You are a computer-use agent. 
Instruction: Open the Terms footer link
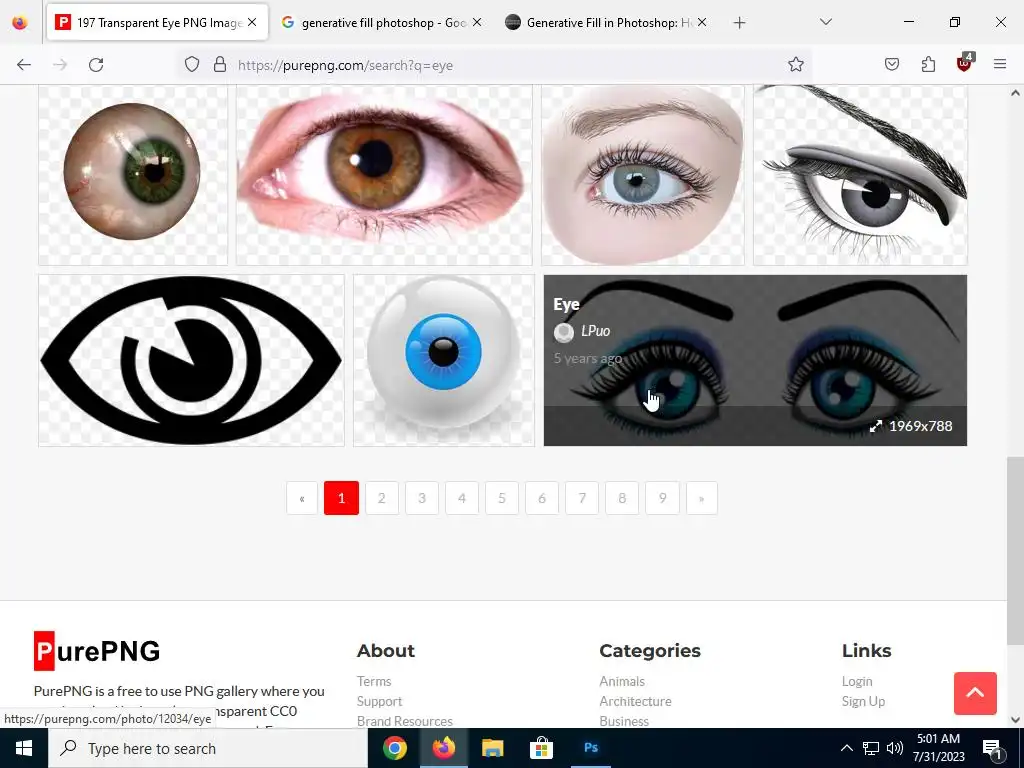tap(374, 681)
